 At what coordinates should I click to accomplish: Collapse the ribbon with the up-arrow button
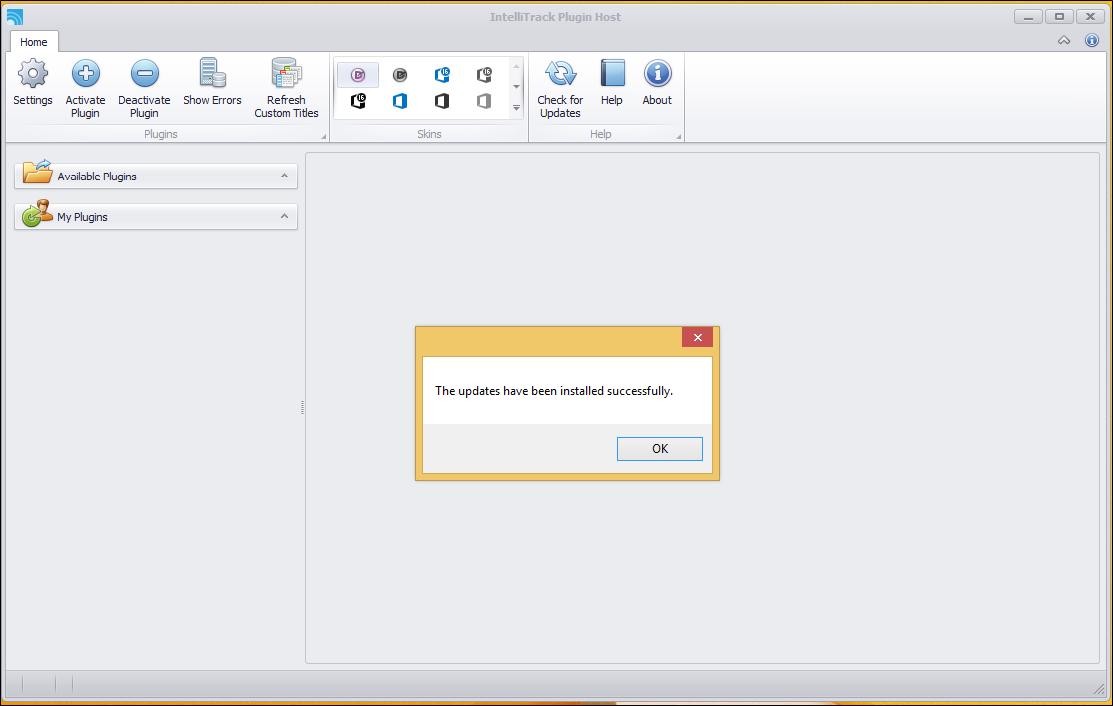click(x=1064, y=40)
